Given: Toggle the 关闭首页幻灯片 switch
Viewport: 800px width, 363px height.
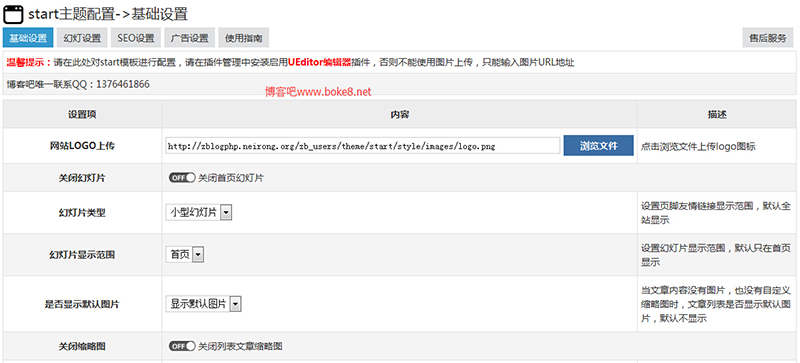Looking at the screenshot, I should click(x=182, y=178).
